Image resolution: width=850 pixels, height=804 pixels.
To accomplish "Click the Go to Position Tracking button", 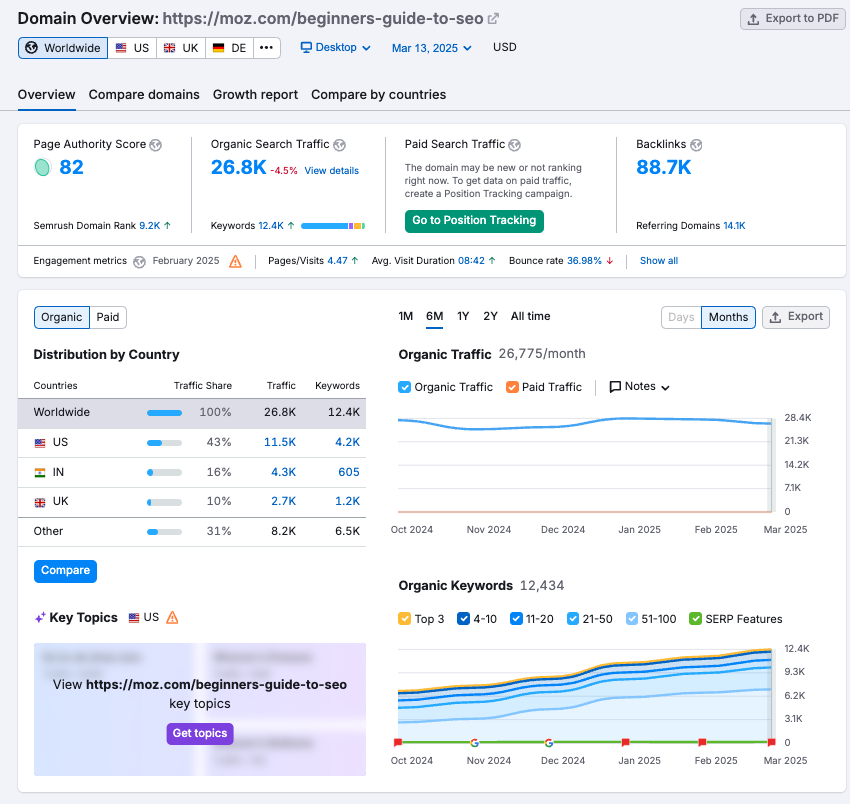I will click(474, 221).
